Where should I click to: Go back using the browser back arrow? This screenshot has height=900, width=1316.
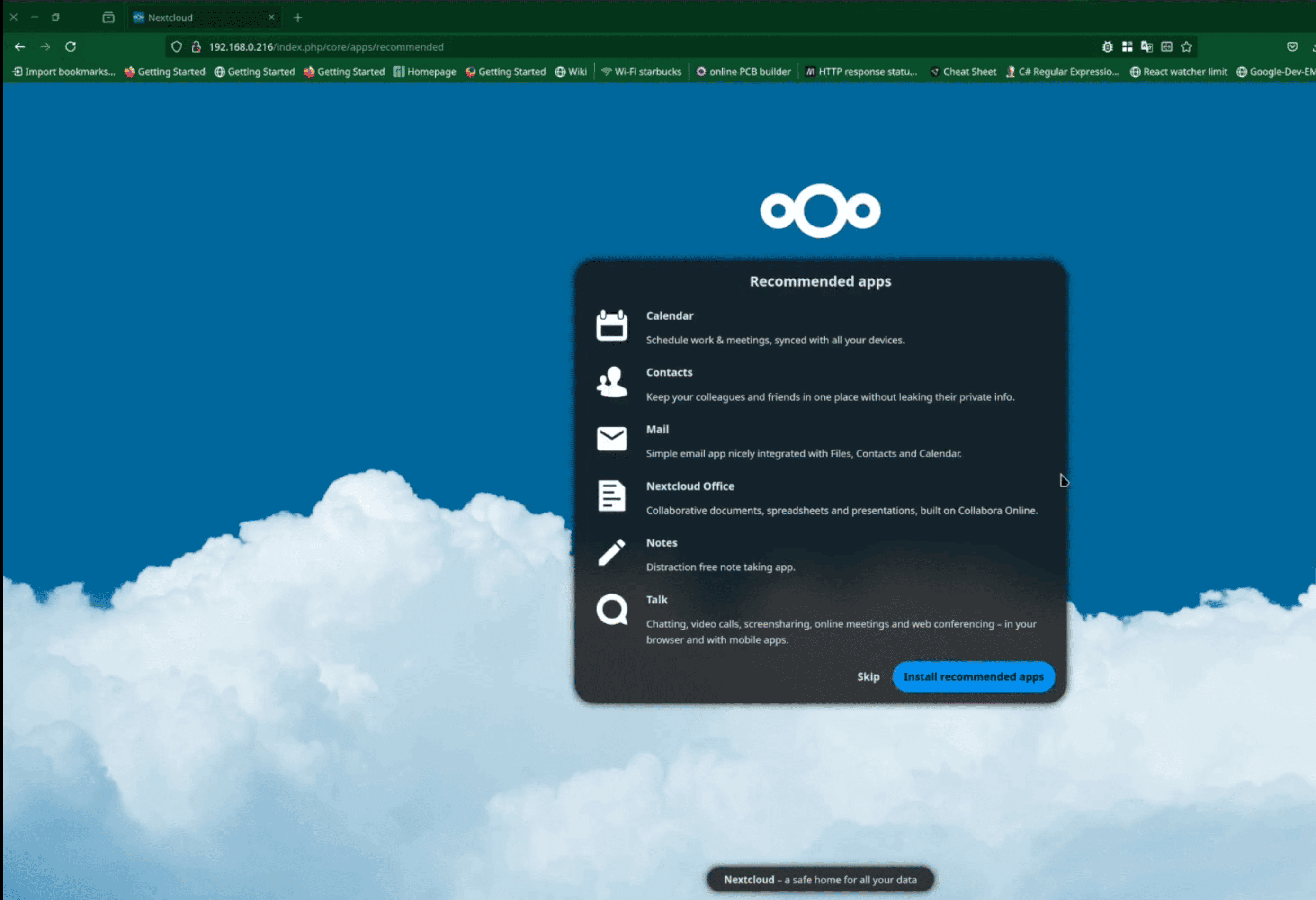(x=20, y=47)
